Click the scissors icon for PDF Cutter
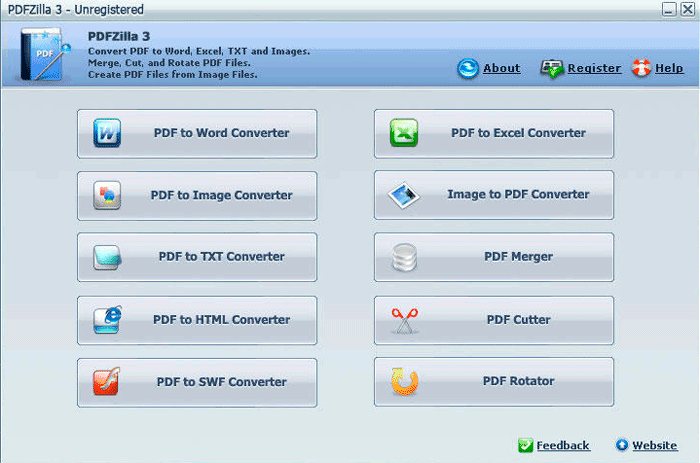Viewport: 700px width, 463px height. coord(404,320)
